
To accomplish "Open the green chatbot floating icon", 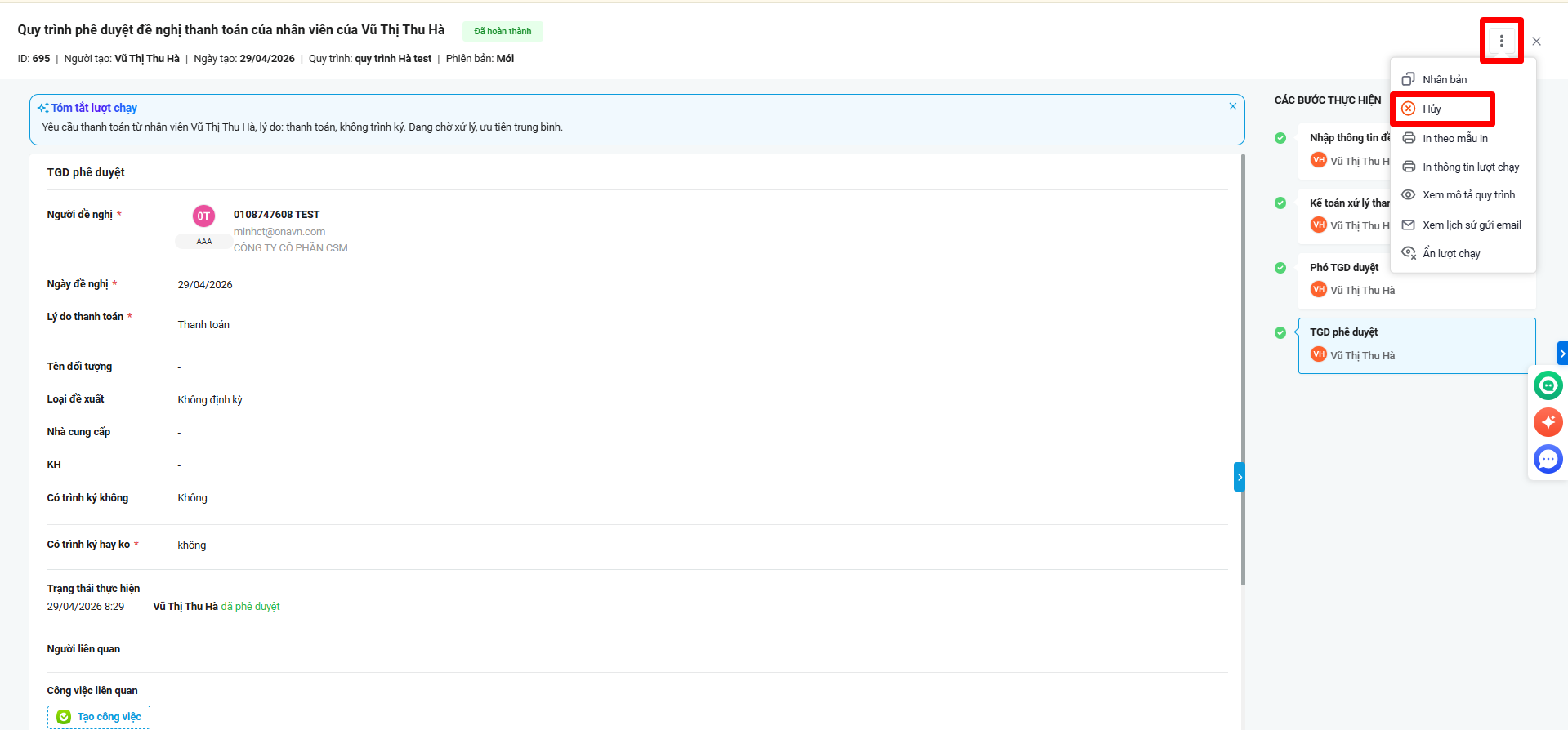I will (1548, 385).
